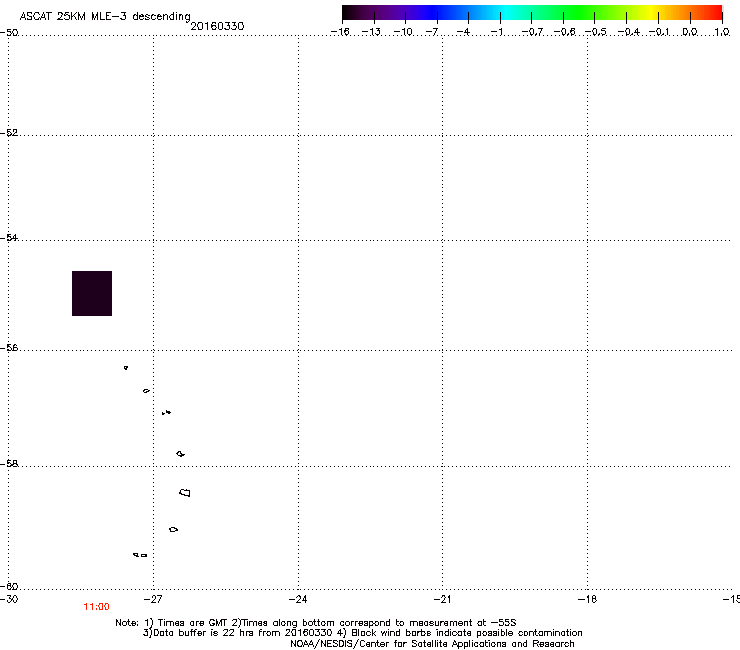Screen dimensions: 740x650
Task: Click the largest island outline below -58
Action: pyautogui.click(x=185, y=492)
